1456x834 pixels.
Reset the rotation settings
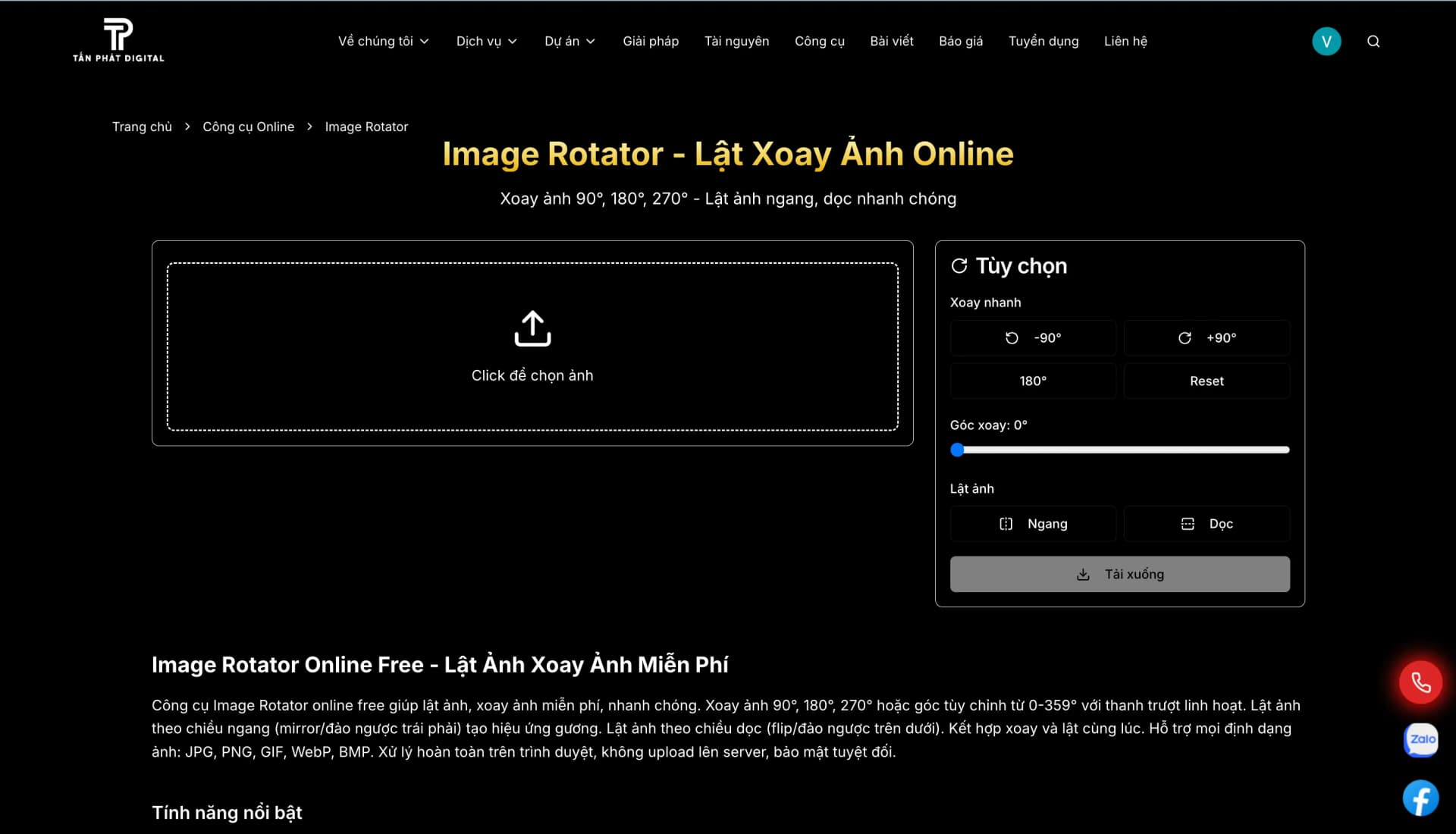click(1207, 381)
